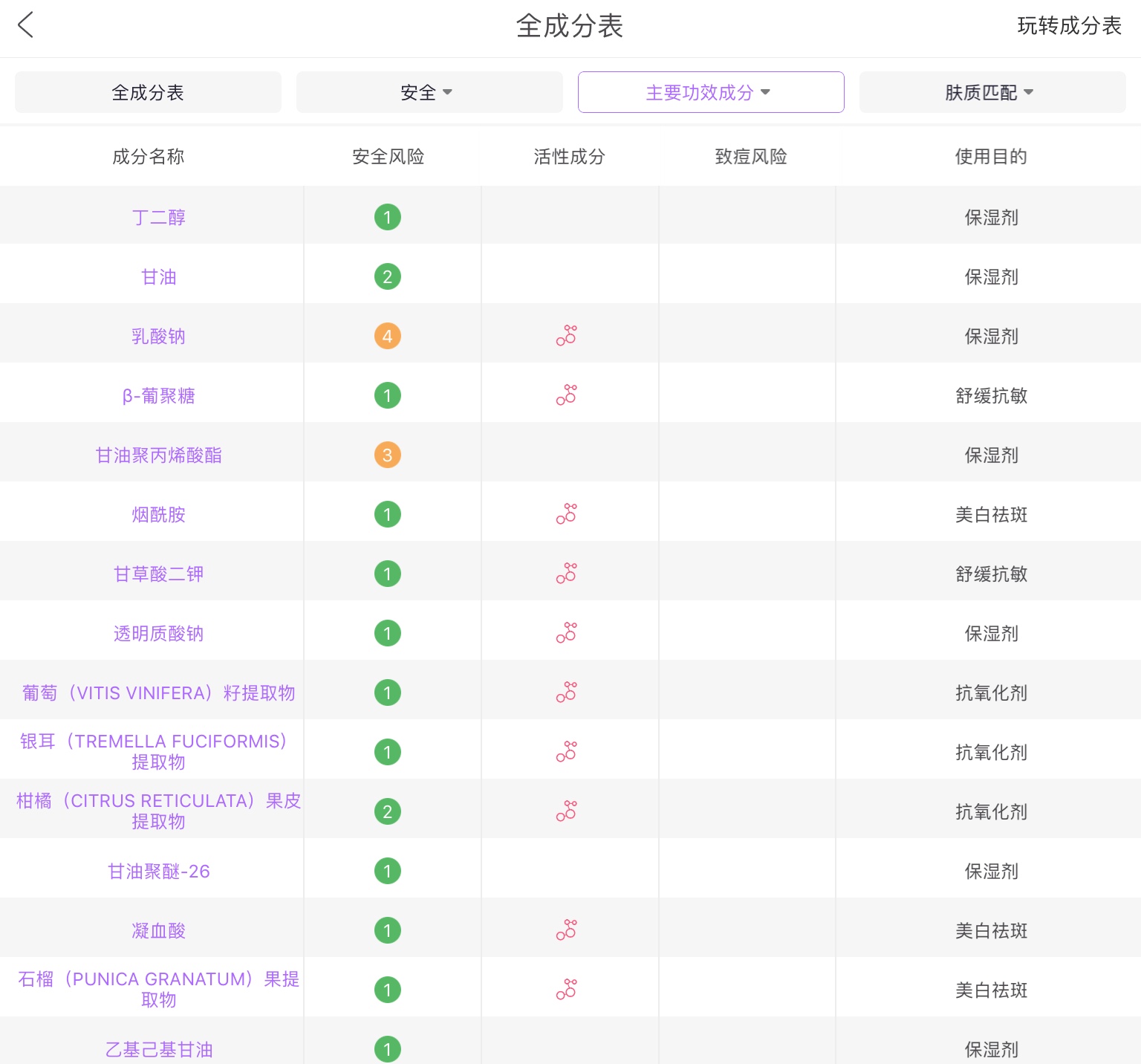The image size is (1141, 1064).
Task: Click safety badge for 石榴果提取物
Action: [387, 990]
